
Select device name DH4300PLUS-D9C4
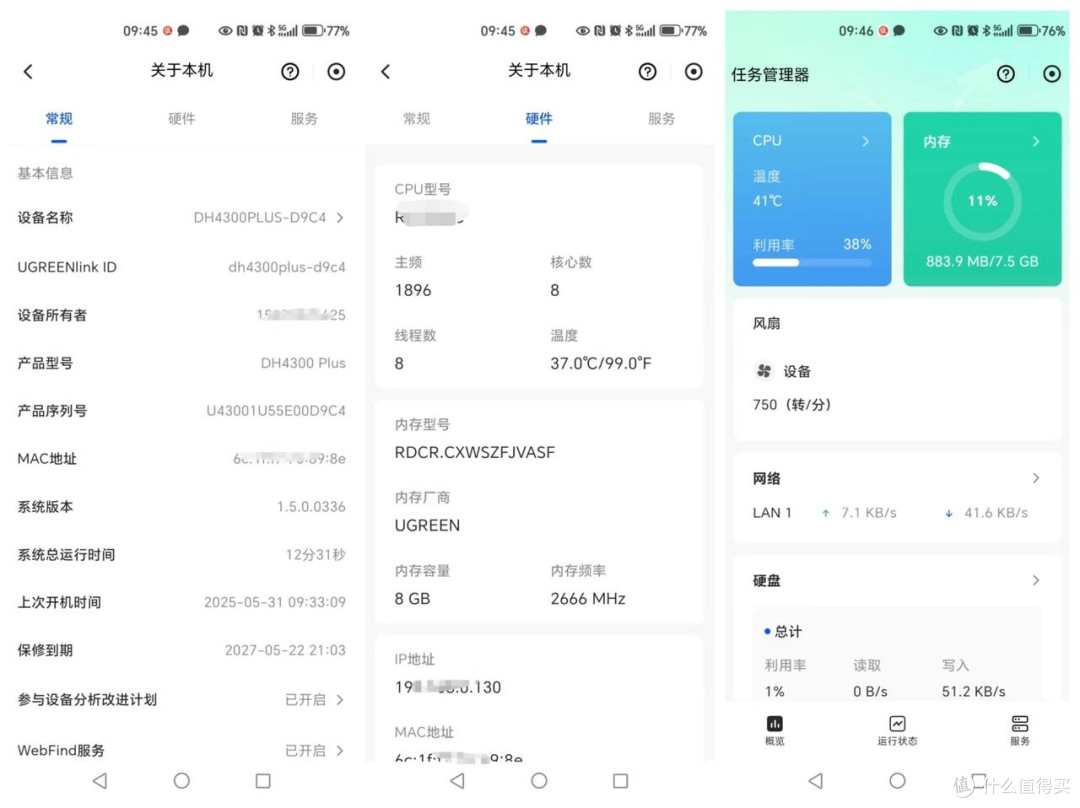point(260,218)
